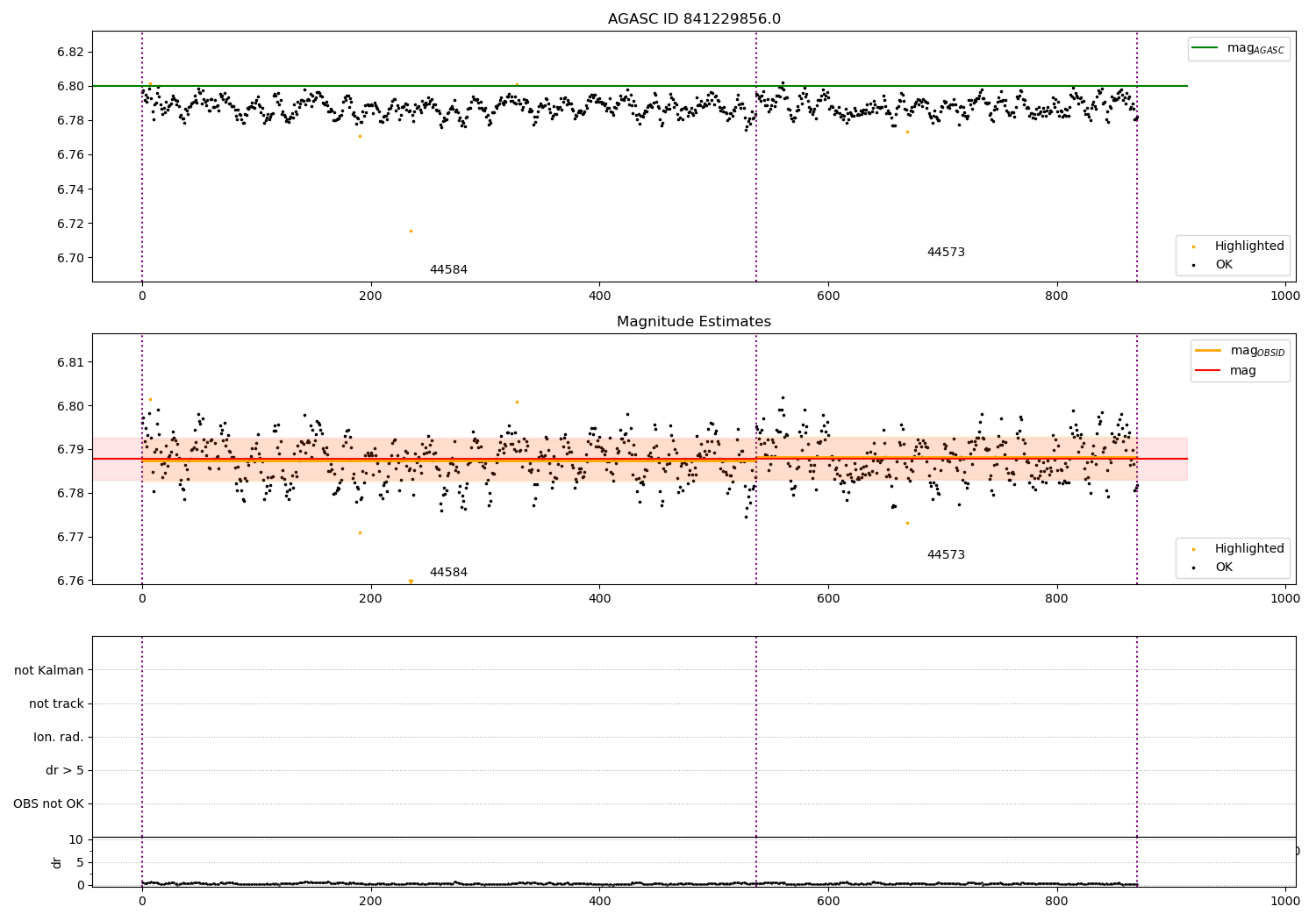Click the 6.81 y-axis tick in Magnitude Estimates plot
The height and width of the screenshot is (921, 1316).
(69, 363)
